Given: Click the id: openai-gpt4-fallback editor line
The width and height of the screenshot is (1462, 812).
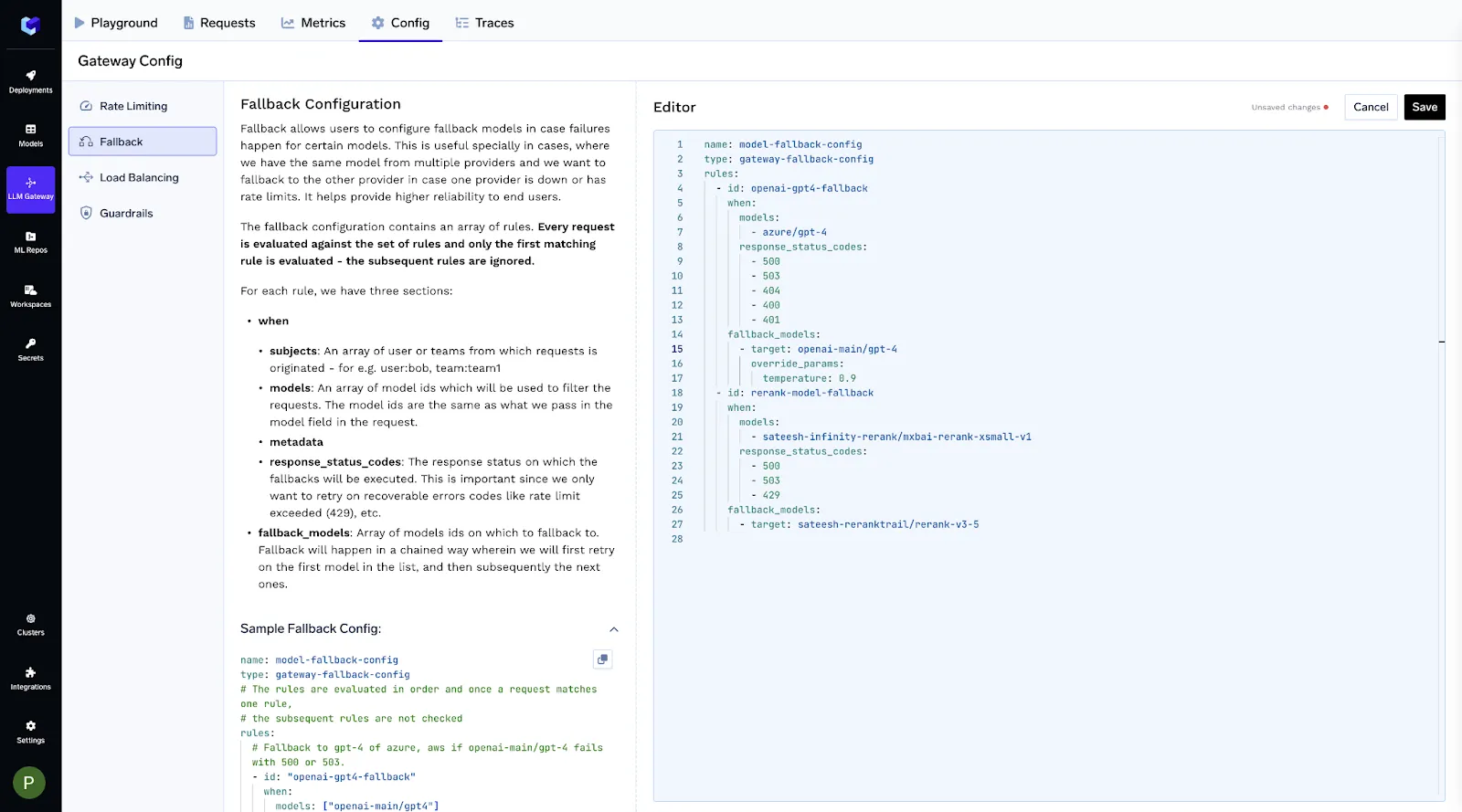Looking at the screenshot, I should click(x=792, y=188).
